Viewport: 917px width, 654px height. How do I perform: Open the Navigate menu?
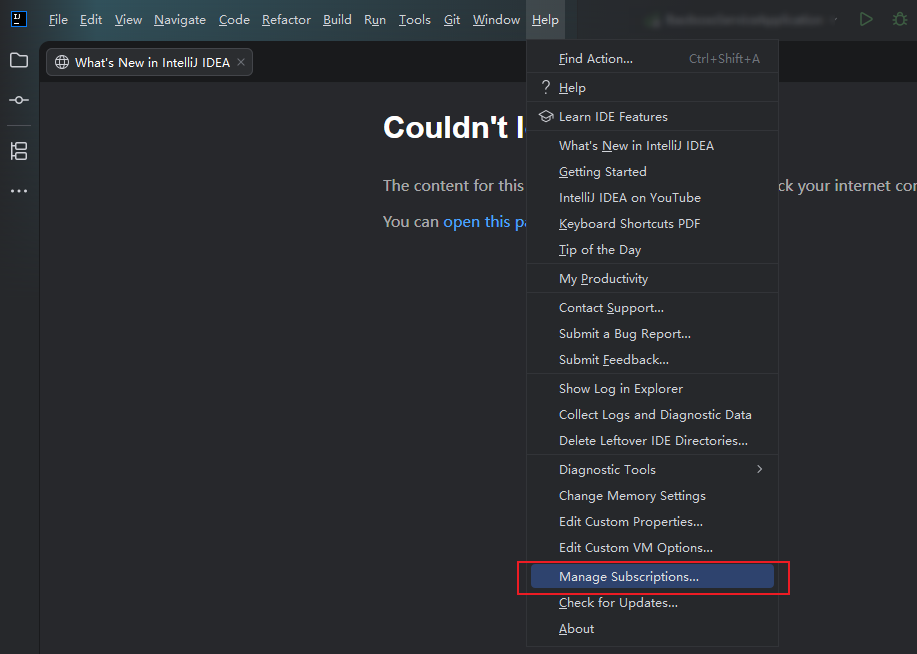pyautogui.click(x=180, y=20)
